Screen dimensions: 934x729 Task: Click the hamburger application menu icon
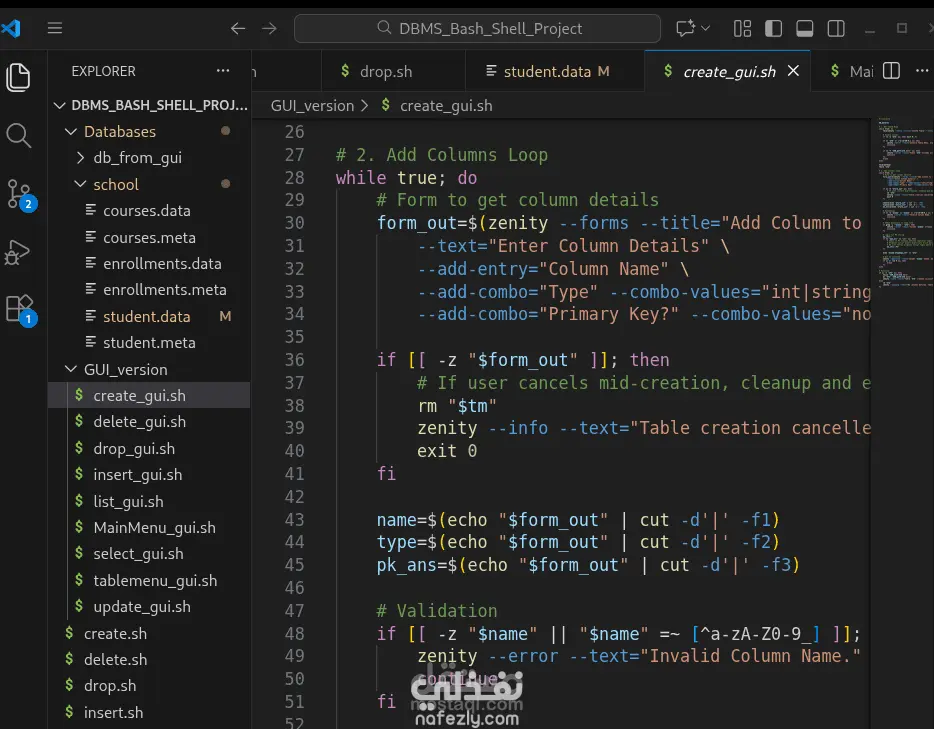pos(55,28)
